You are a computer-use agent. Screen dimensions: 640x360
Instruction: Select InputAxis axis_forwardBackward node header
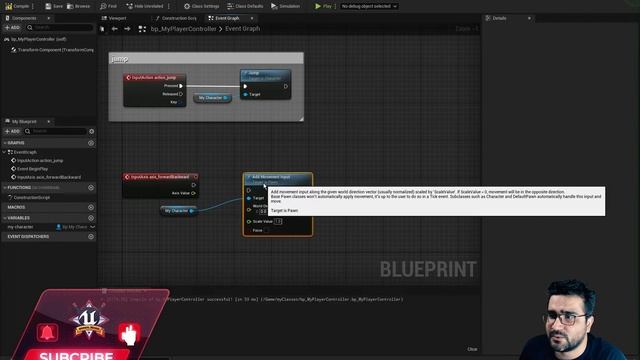[160, 177]
